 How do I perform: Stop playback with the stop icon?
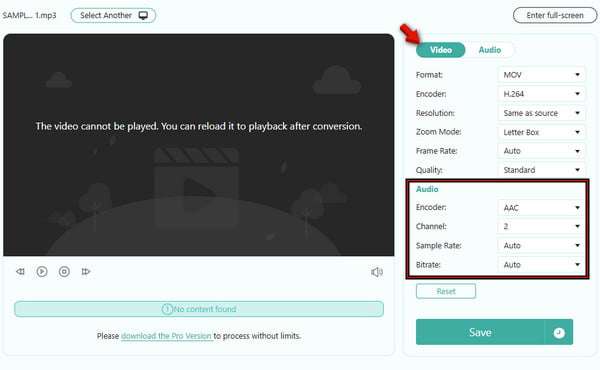tap(64, 272)
